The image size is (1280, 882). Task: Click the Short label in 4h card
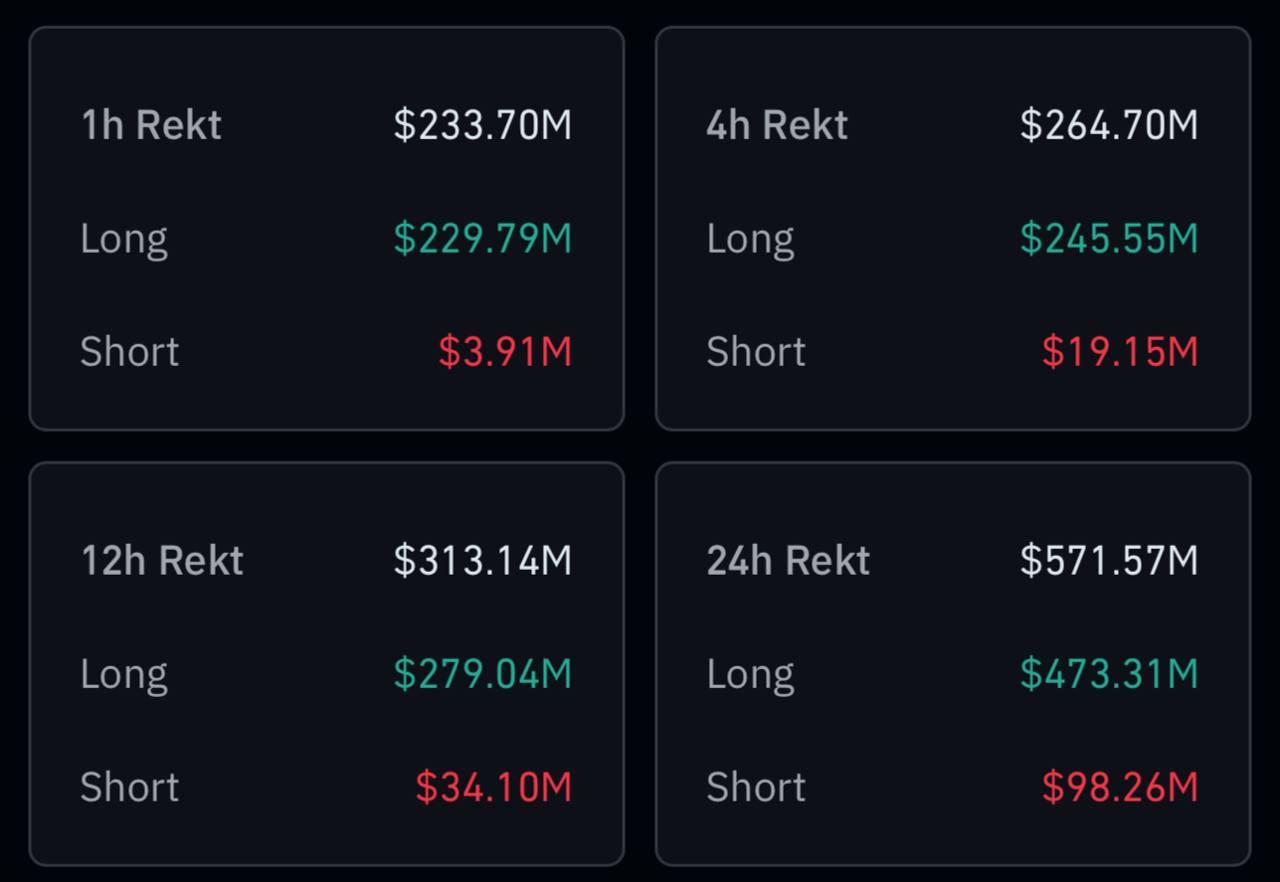[756, 351]
